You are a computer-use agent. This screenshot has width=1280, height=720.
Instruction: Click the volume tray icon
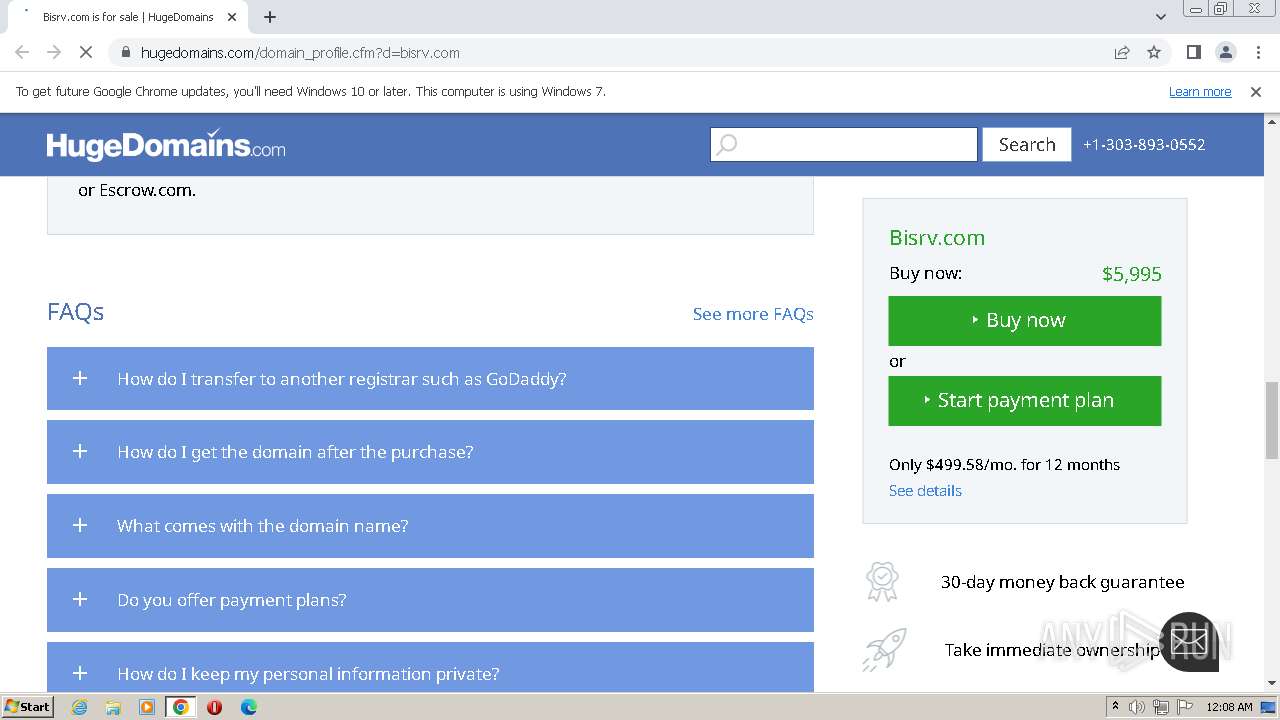tap(1137, 707)
